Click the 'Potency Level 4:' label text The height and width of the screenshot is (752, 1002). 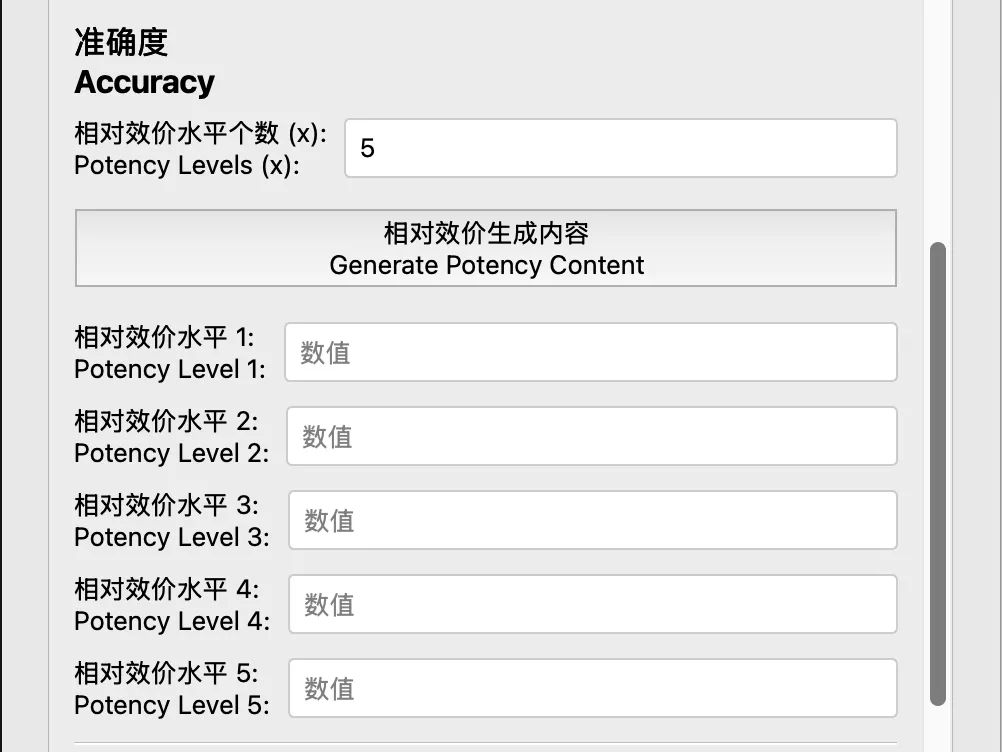171,621
